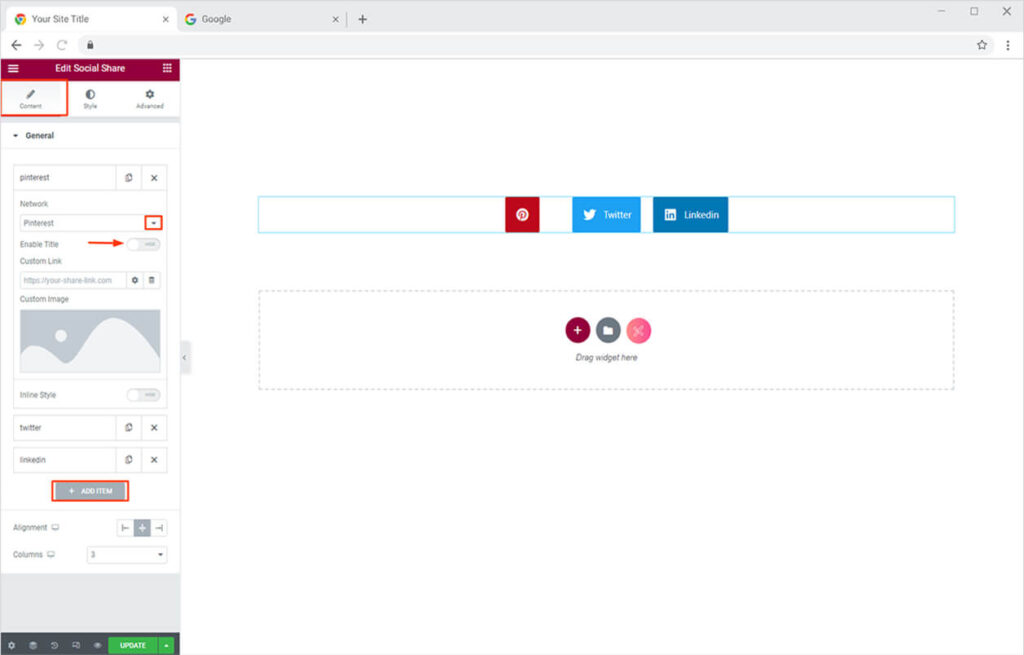
Task: Clear the Custom Link with trash icon
Action: pyautogui.click(x=152, y=280)
